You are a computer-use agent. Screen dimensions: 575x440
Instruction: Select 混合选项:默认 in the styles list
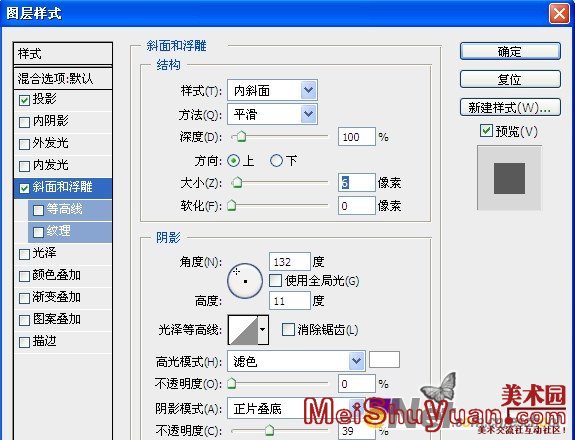pyautogui.click(x=63, y=78)
